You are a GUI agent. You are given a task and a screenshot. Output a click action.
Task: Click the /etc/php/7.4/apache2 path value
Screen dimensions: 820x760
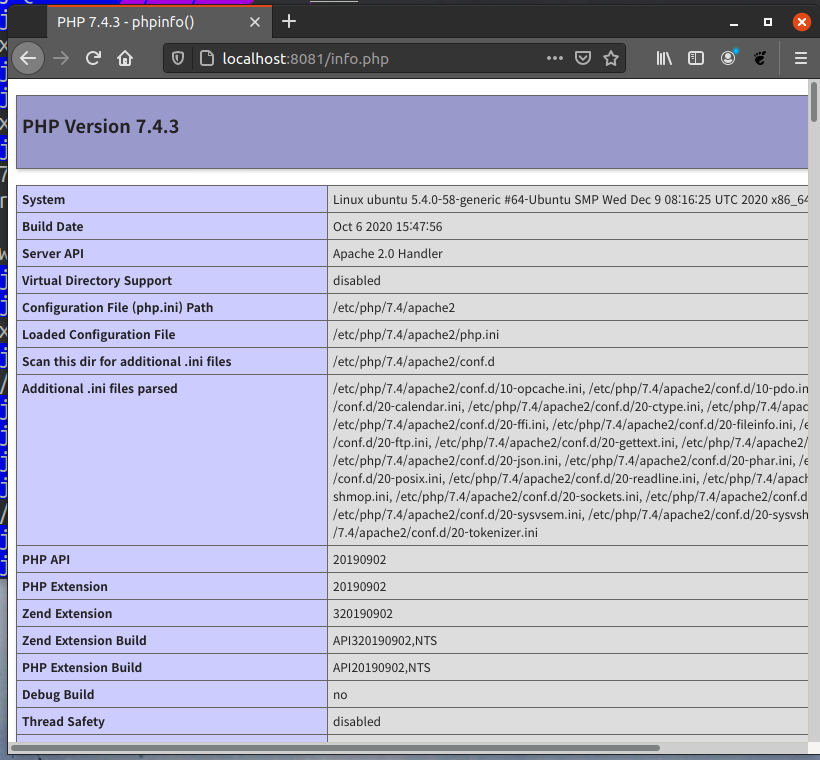click(x=394, y=308)
